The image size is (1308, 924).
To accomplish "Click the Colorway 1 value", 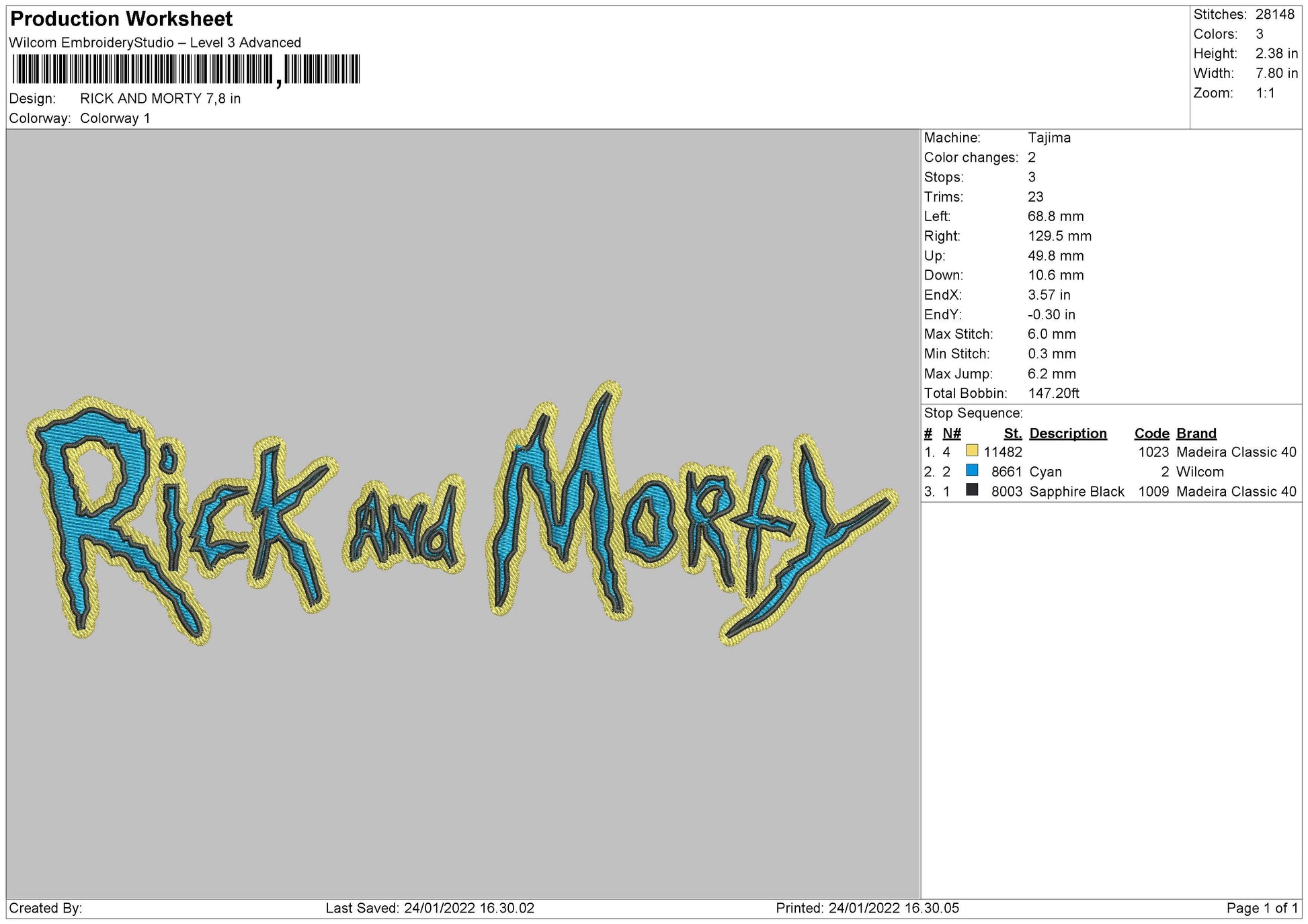I will 115,118.
